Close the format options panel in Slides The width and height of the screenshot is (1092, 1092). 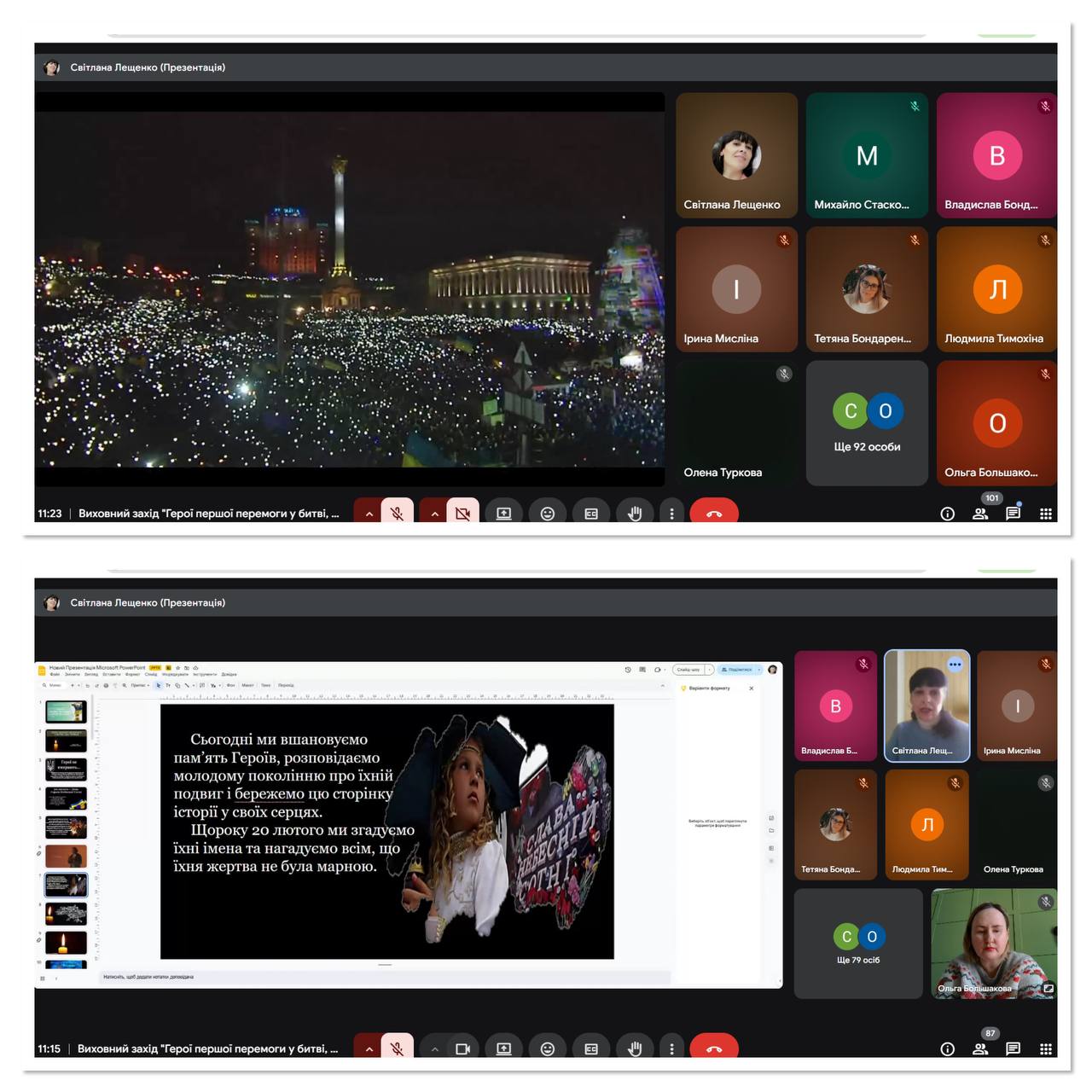751,688
